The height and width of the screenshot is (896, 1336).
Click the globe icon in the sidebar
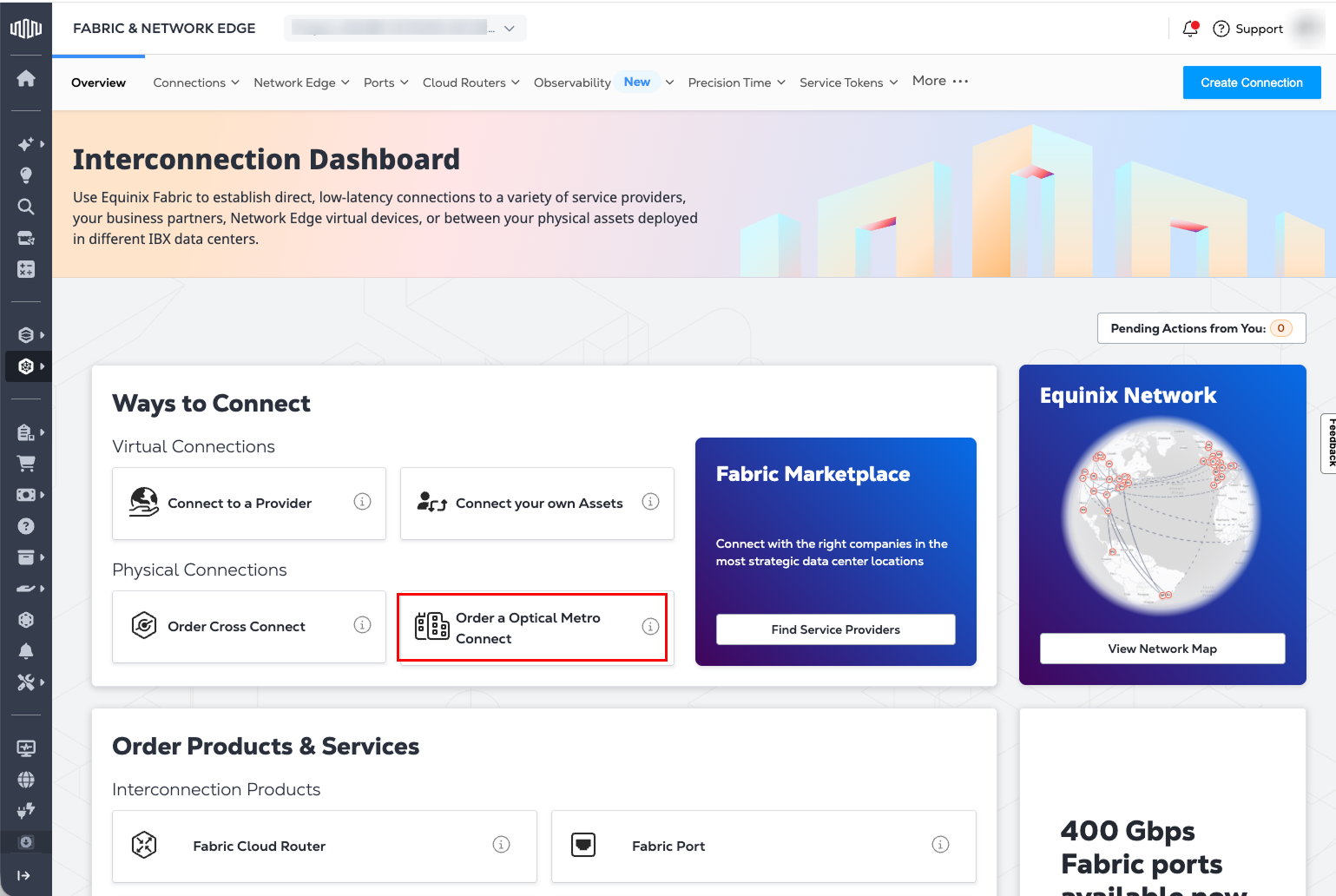tap(26, 780)
